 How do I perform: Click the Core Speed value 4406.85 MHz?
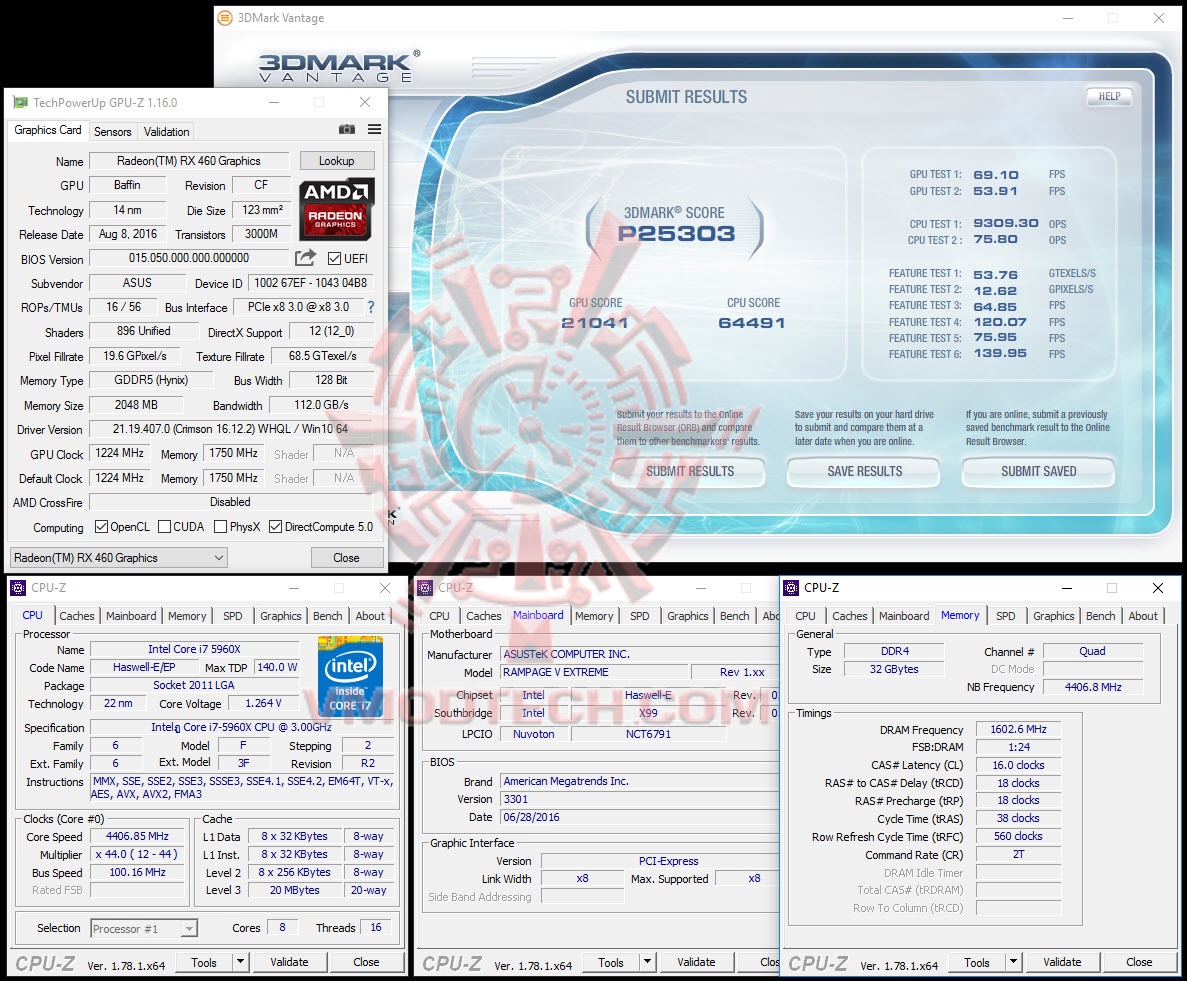138,836
